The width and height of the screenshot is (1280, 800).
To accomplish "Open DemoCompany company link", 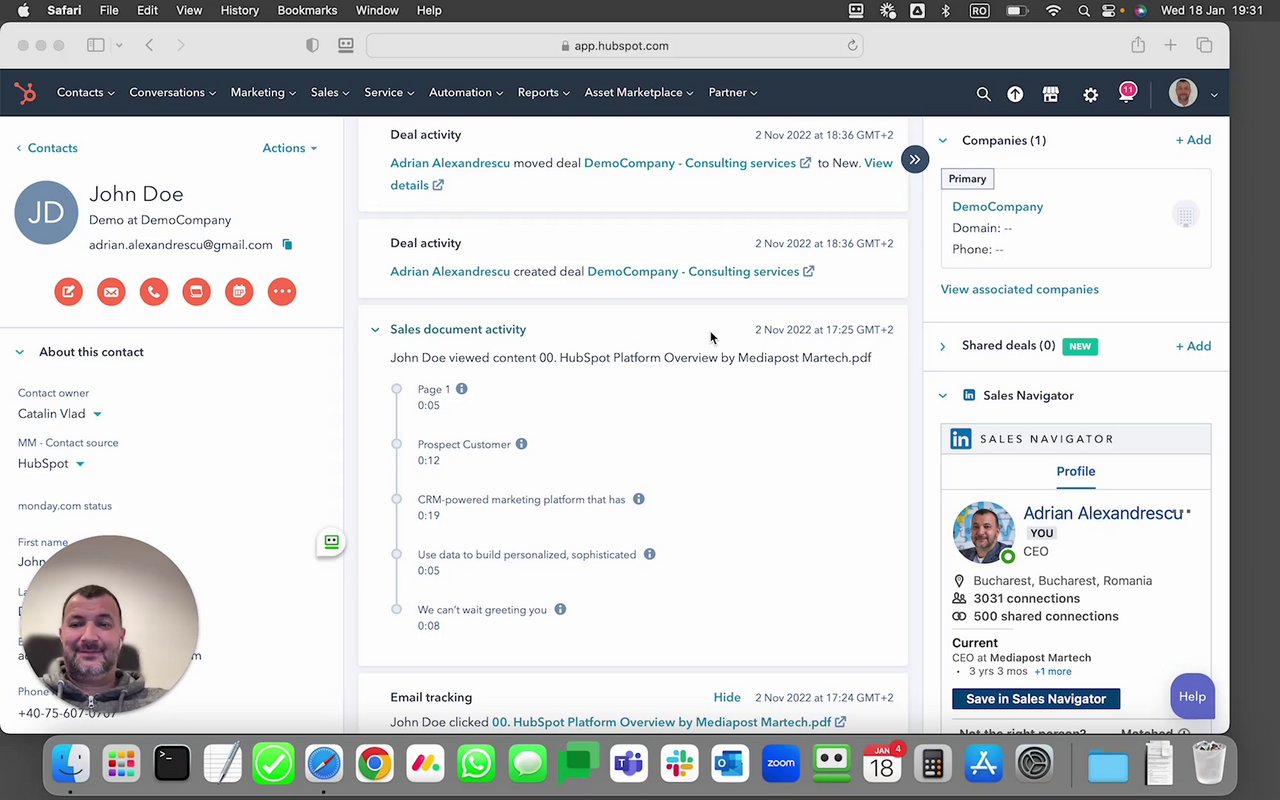I will pyautogui.click(x=997, y=207).
